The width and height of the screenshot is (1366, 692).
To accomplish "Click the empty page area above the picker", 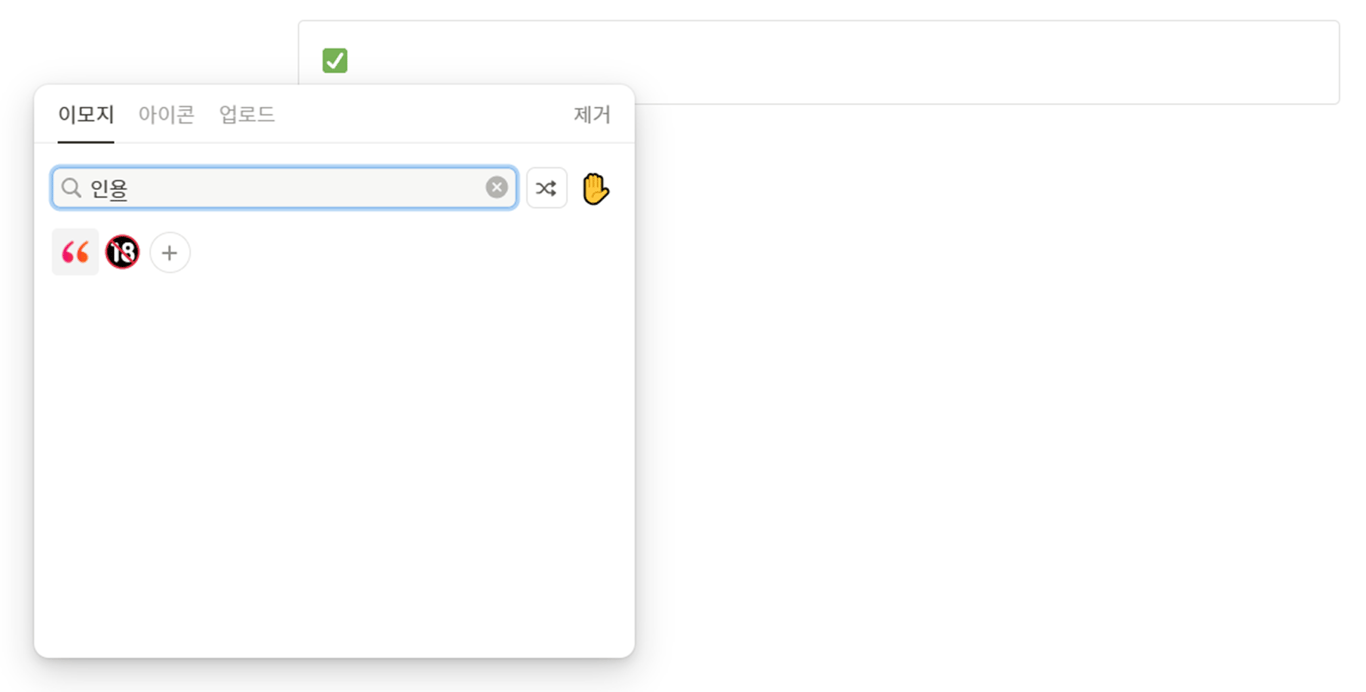I will 150,40.
